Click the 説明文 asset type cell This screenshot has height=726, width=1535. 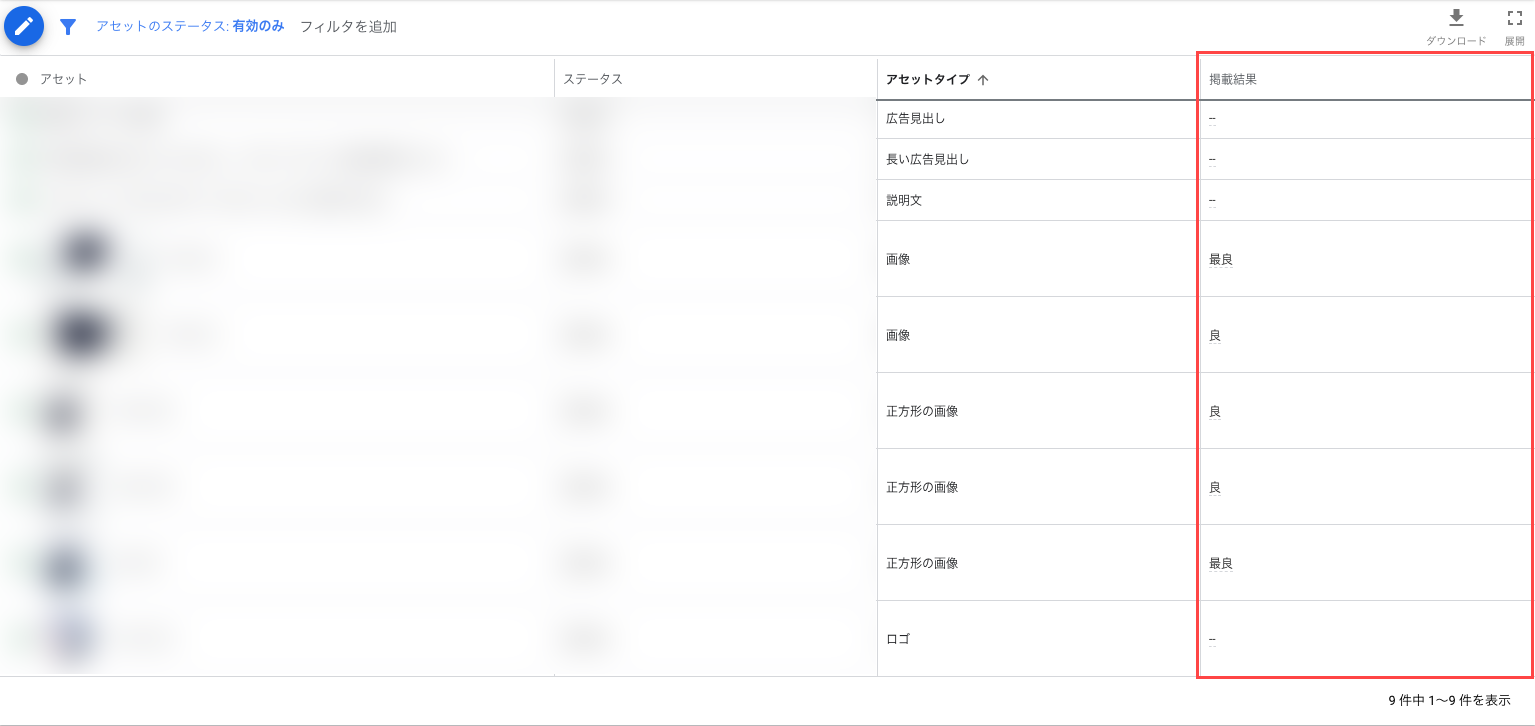click(x=904, y=200)
